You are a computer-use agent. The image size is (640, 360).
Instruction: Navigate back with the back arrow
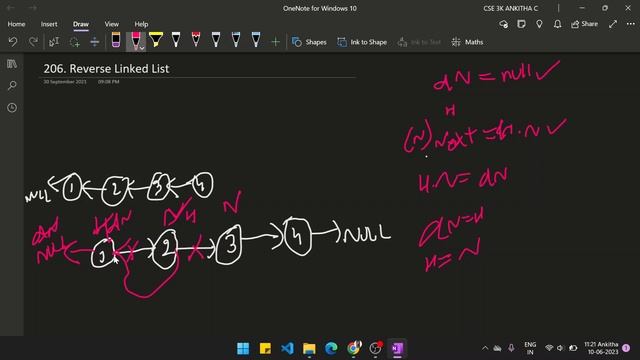10,8
